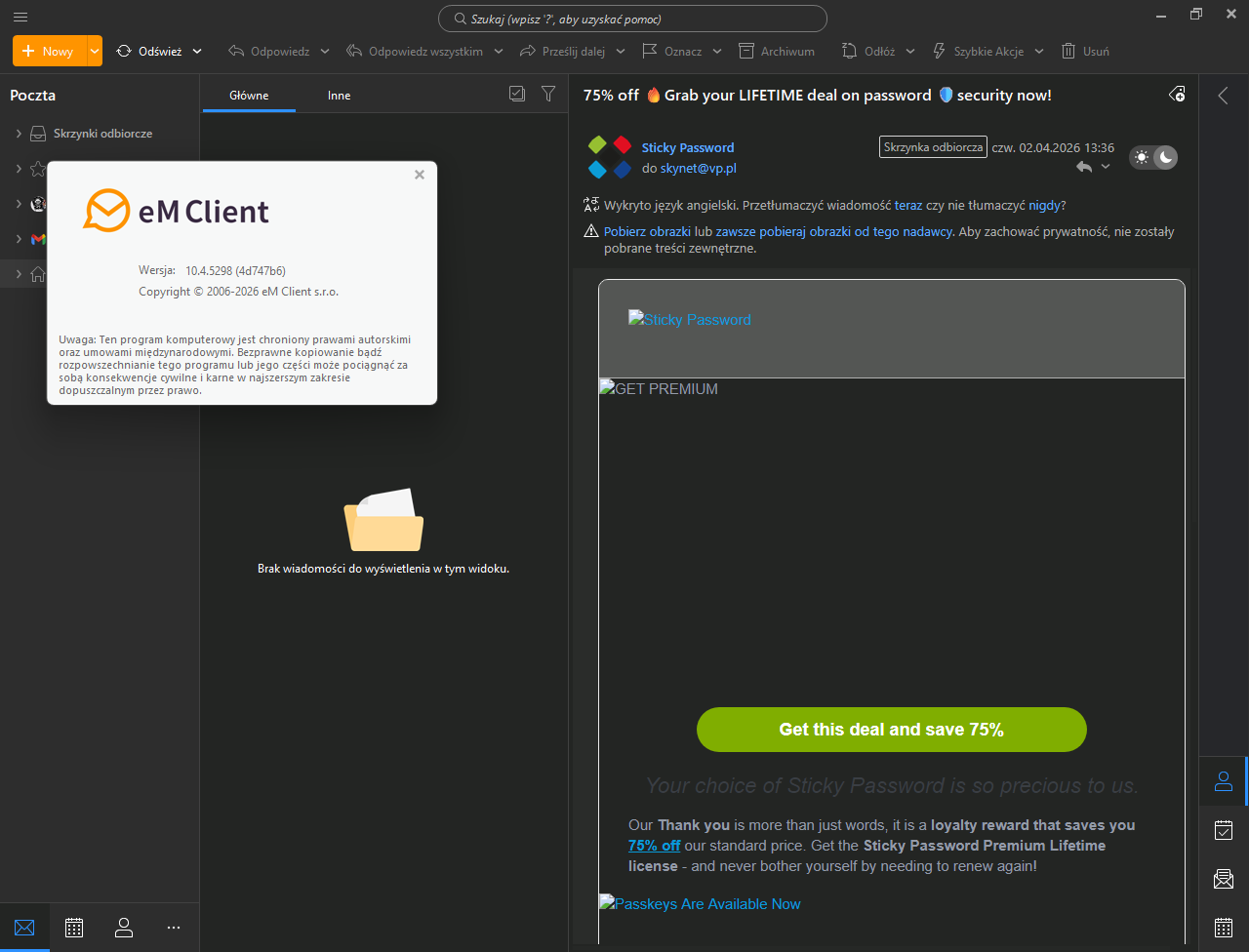Open the Odpowiedz wszystkim dropdown arrow
This screenshot has height=952, width=1249.
pyautogui.click(x=499, y=51)
